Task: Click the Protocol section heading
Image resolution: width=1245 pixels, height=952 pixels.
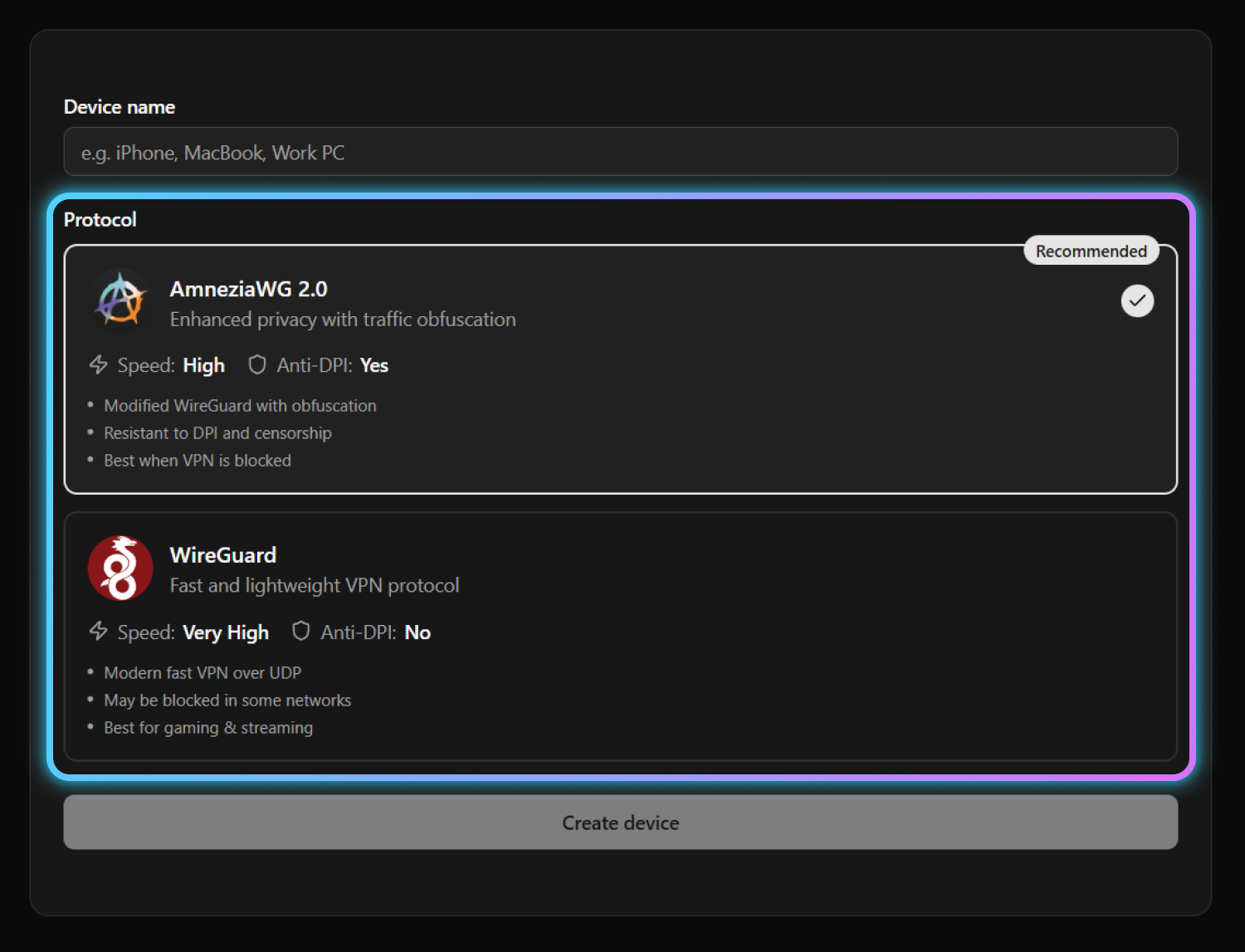Action: pyautogui.click(x=100, y=220)
